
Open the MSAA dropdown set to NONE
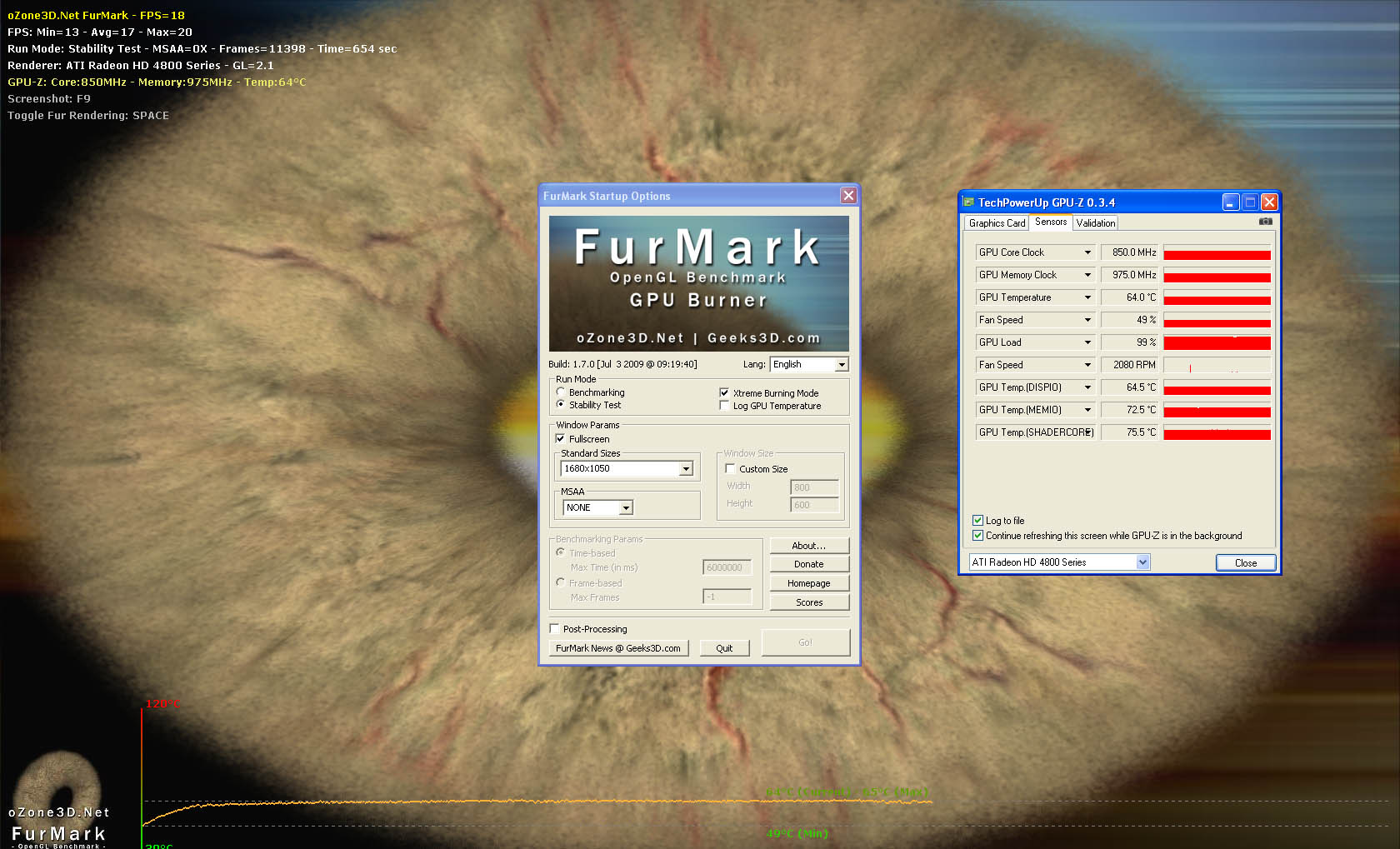(x=597, y=507)
